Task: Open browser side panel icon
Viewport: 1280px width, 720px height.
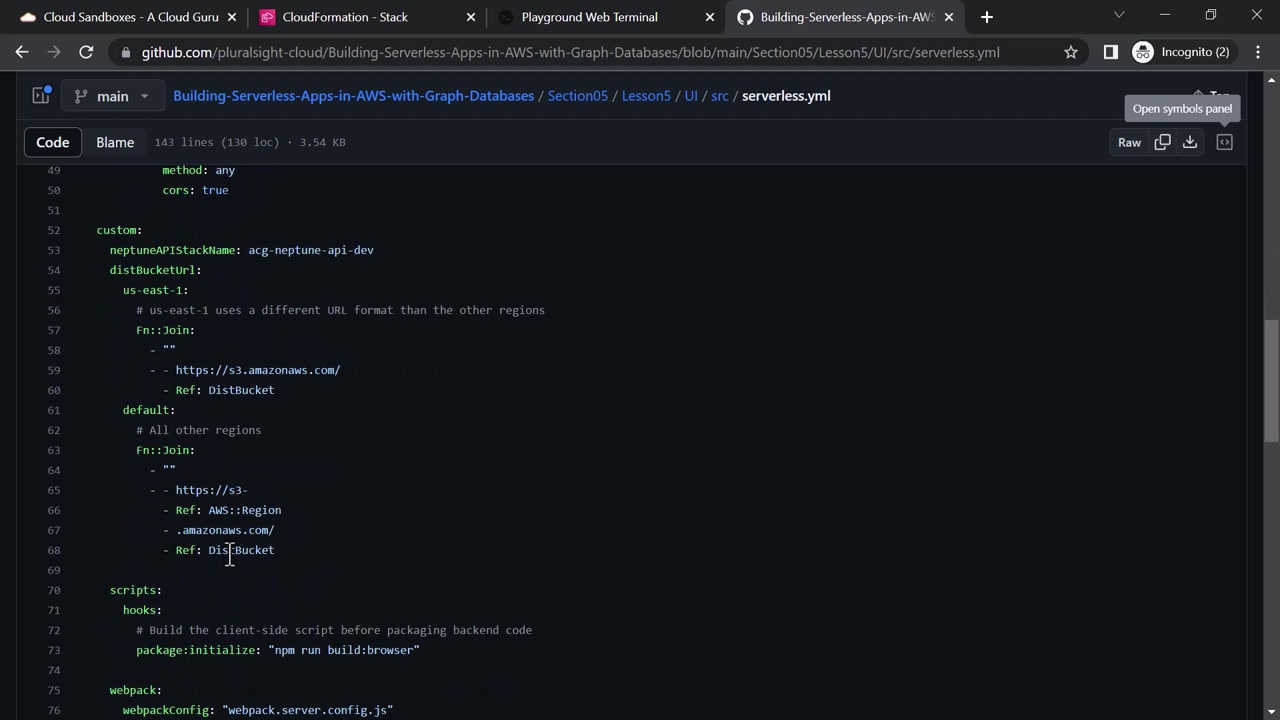Action: click(x=1110, y=52)
